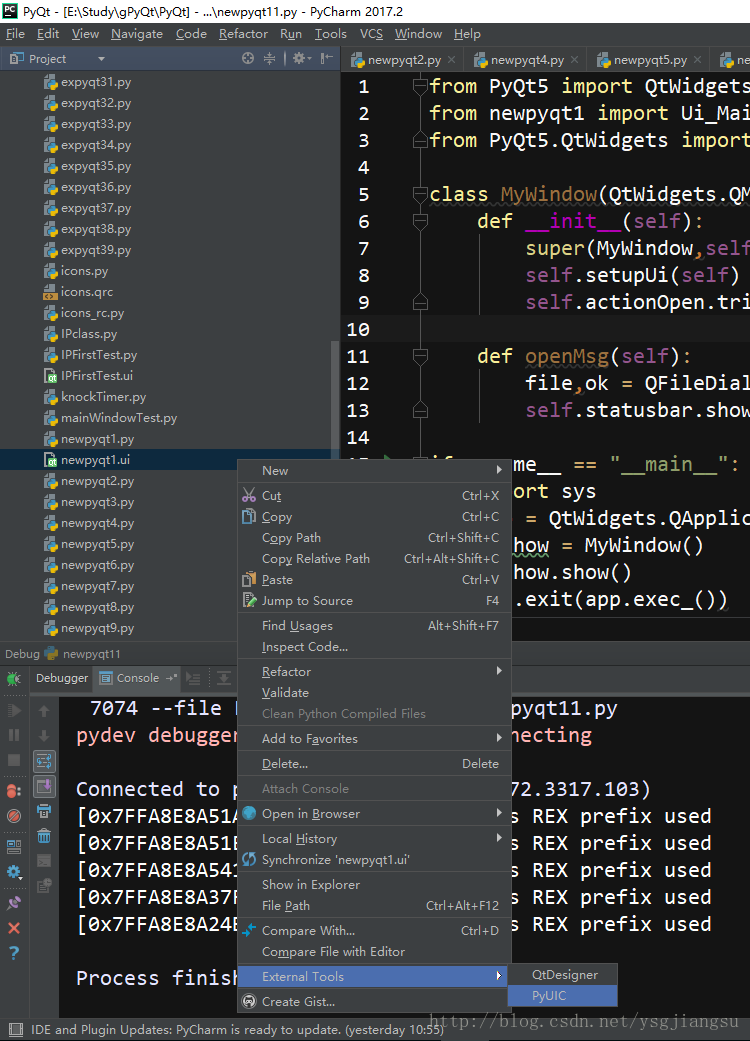Click the Browse Console History icon

44,886
